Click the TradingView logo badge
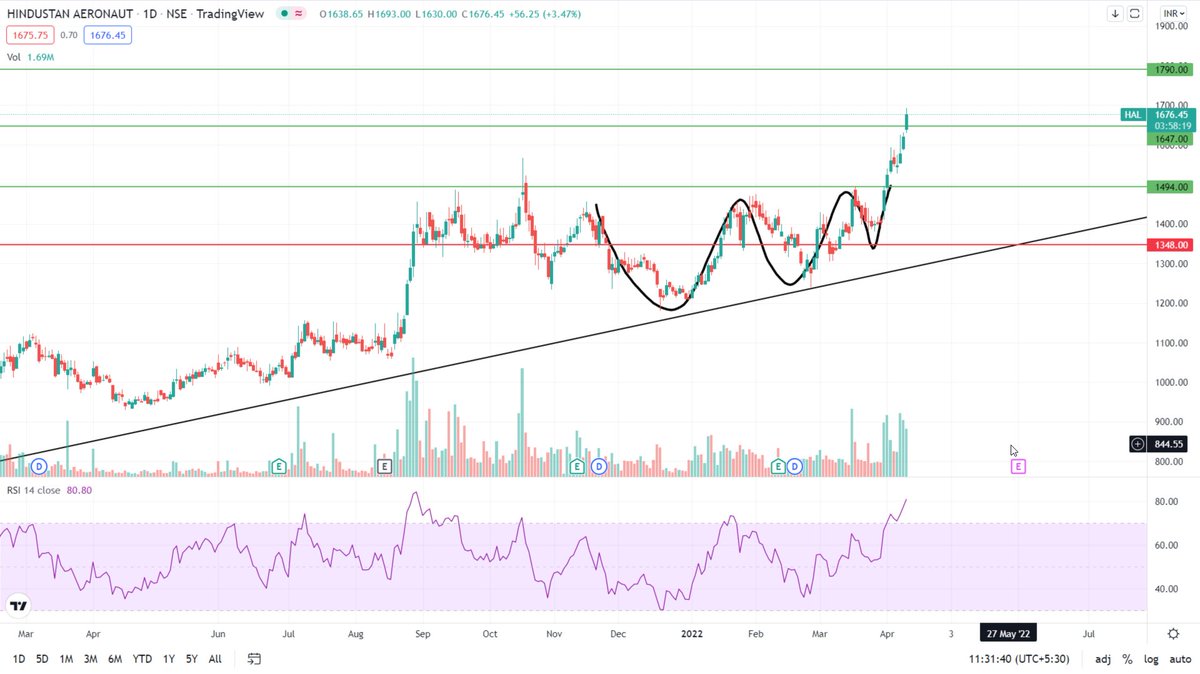Viewport: 1200px width, 674px height. pyautogui.click(x=18, y=606)
